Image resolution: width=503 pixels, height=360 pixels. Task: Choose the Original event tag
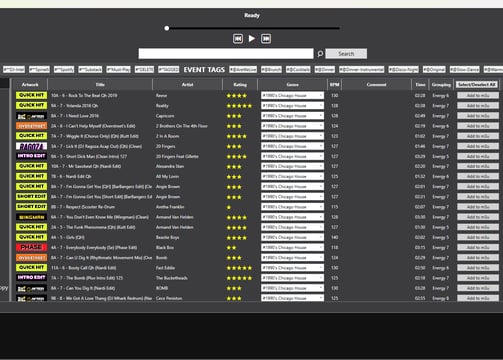(x=434, y=69)
